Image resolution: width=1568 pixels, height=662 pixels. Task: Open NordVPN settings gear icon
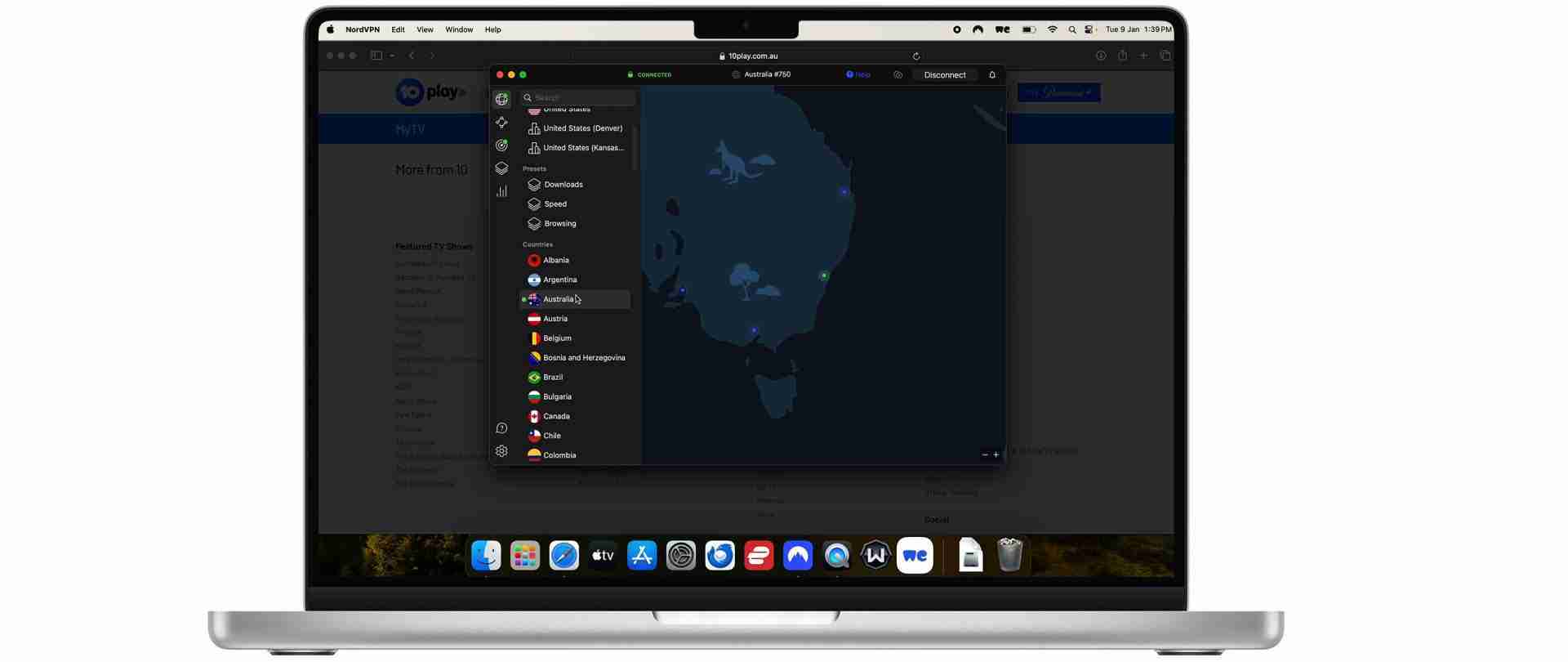pyautogui.click(x=501, y=451)
